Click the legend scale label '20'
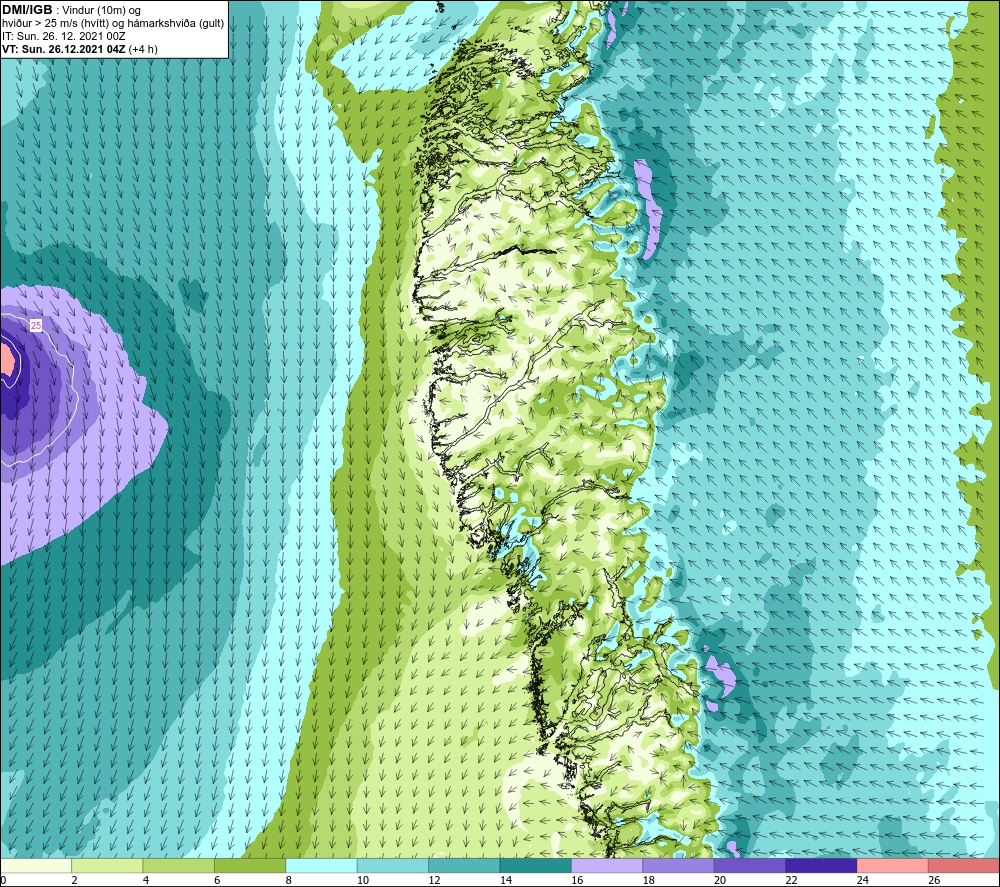1000x887 pixels. pyautogui.click(x=720, y=880)
